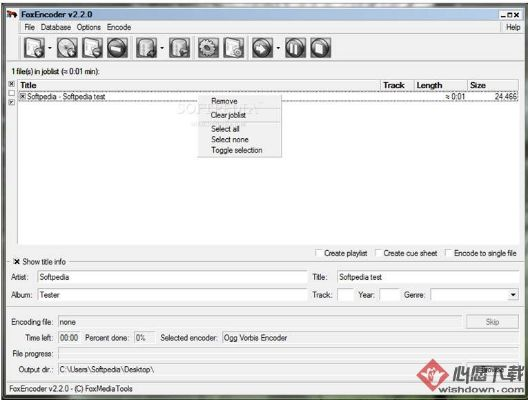528x400 pixels.
Task: Click the Album input field
Action: 172,295
